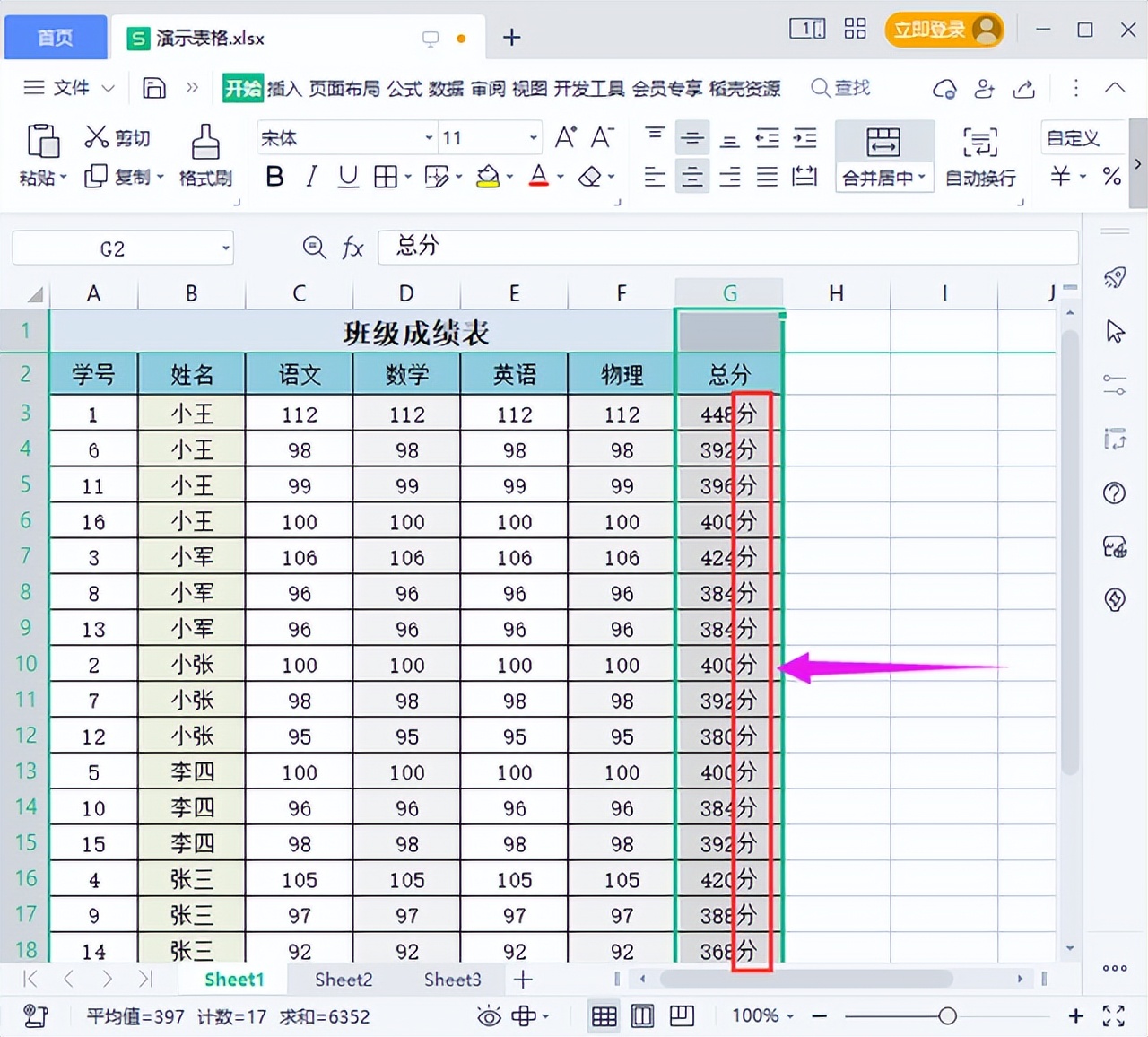Click the help question mark icon in right sidebar
The image size is (1148, 1037).
(1114, 492)
